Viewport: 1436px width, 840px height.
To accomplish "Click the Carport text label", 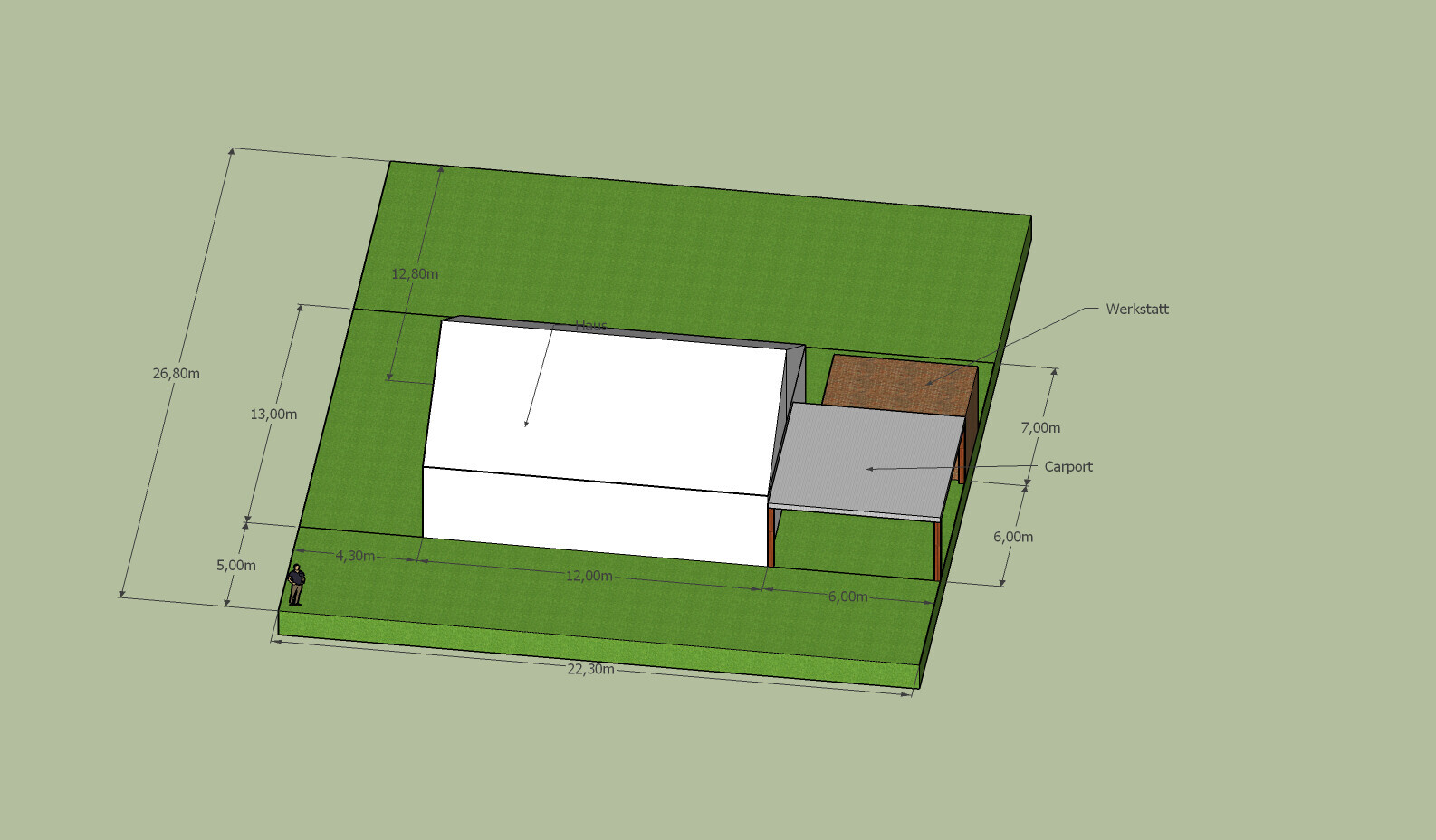I will (1067, 467).
